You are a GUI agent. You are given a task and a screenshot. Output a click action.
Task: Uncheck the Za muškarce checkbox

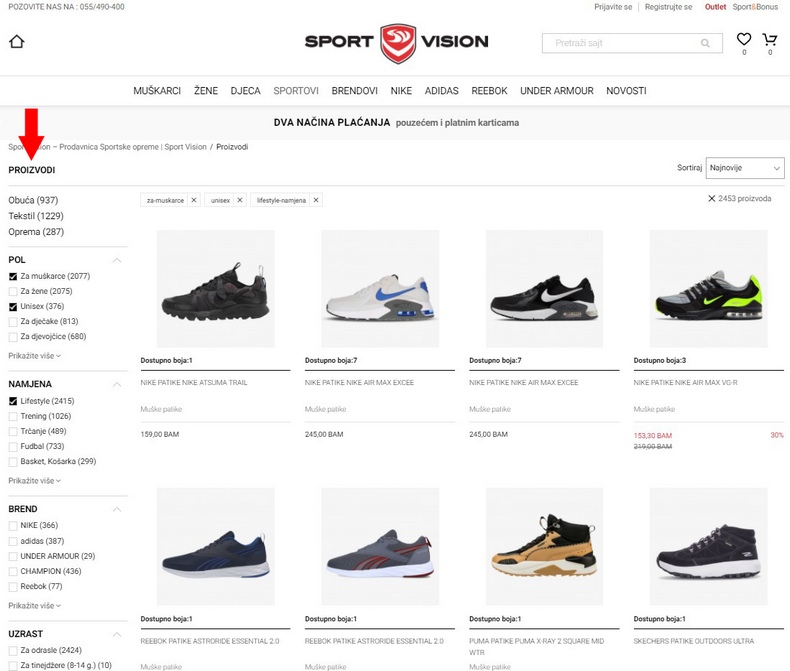13,277
